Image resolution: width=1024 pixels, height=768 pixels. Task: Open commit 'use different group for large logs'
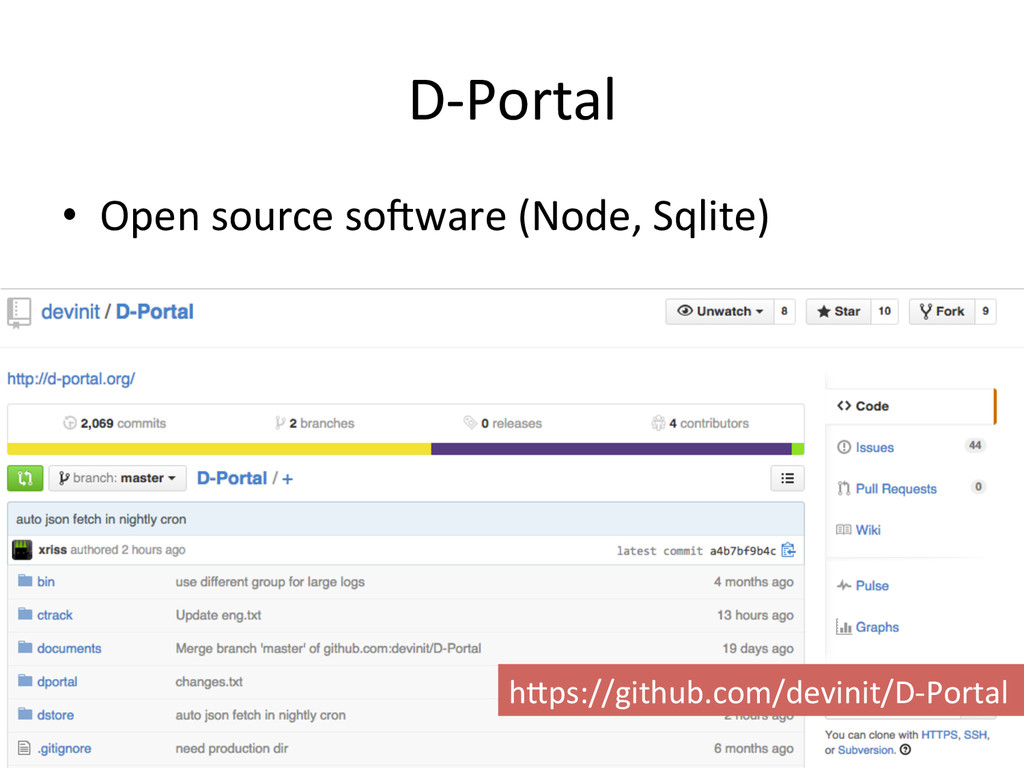pos(270,582)
